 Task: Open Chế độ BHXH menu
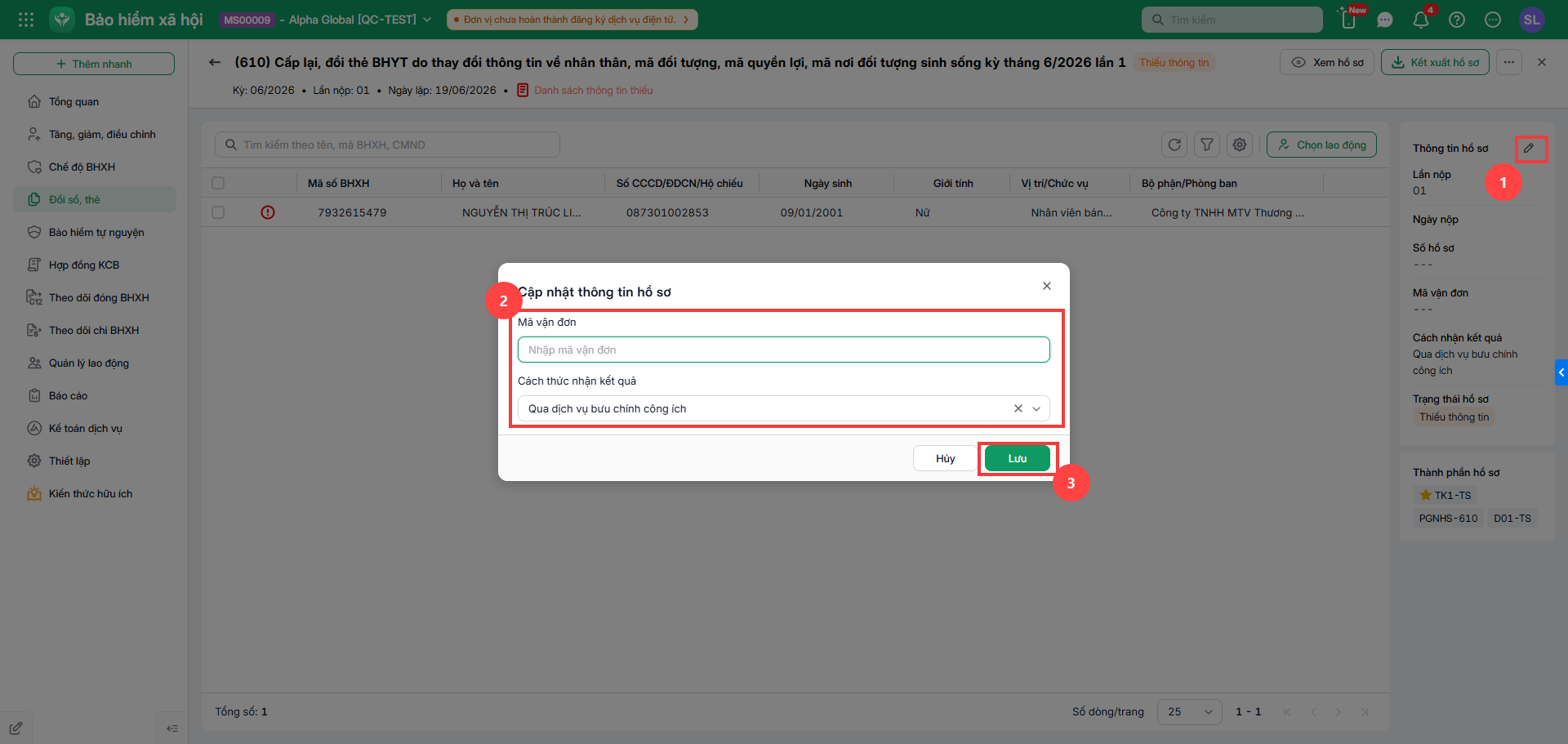[x=94, y=167]
